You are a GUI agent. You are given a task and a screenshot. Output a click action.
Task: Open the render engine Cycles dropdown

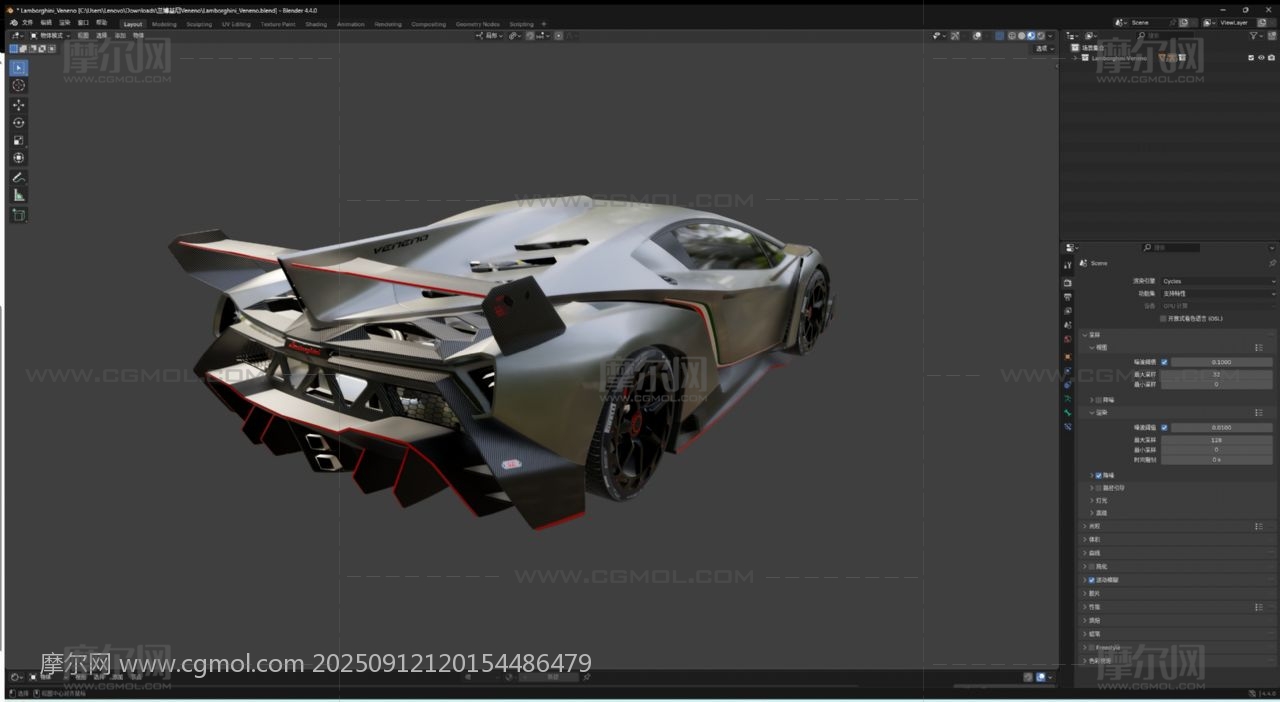coord(1218,281)
